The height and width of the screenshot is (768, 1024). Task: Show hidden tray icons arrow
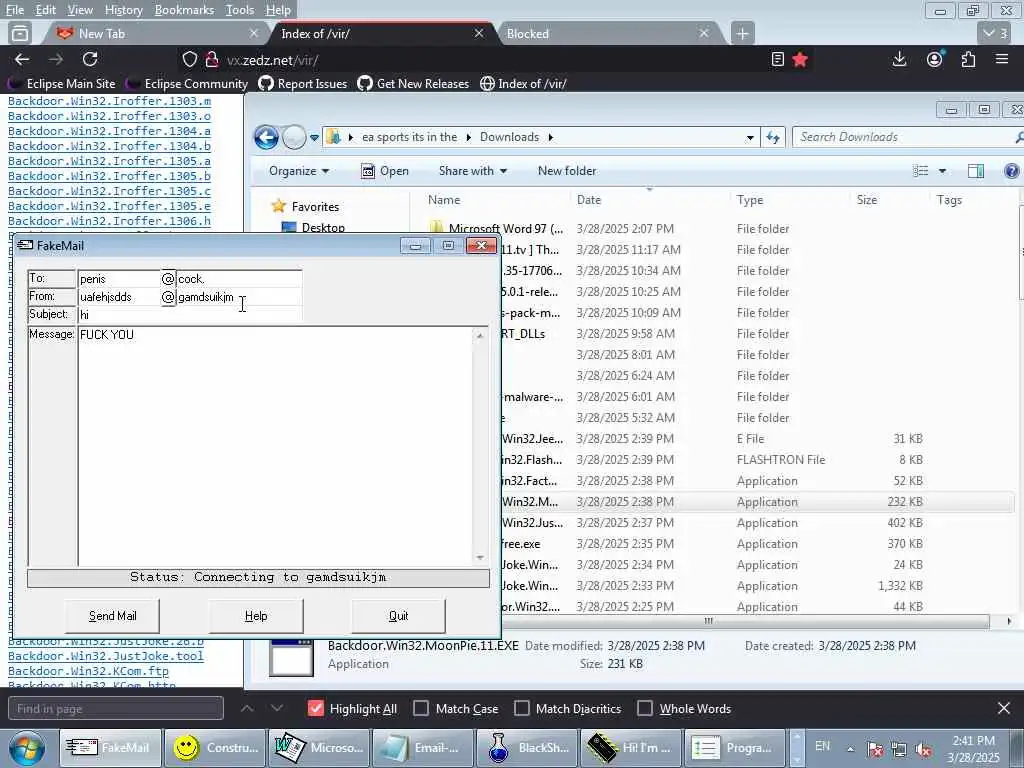pyautogui.click(x=850, y=749)
